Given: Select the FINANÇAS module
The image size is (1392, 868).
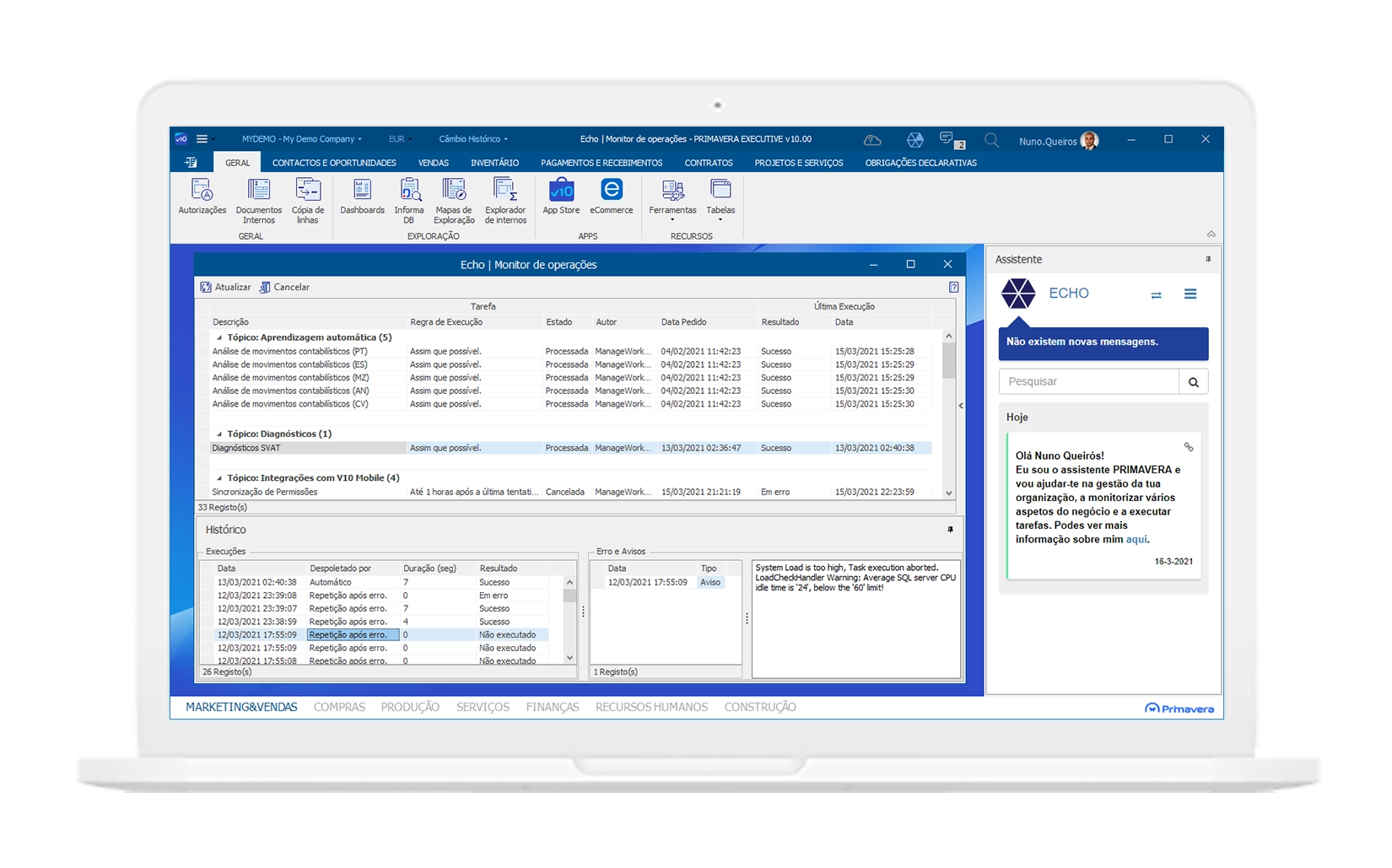Looking at the screenshot, I should pos(553,707).
